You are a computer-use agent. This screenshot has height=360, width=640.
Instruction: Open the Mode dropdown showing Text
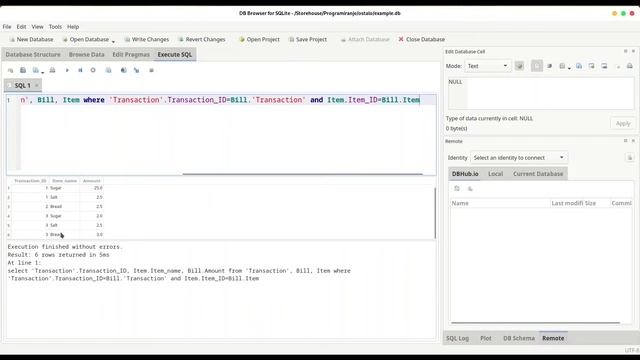coord(487,66)
